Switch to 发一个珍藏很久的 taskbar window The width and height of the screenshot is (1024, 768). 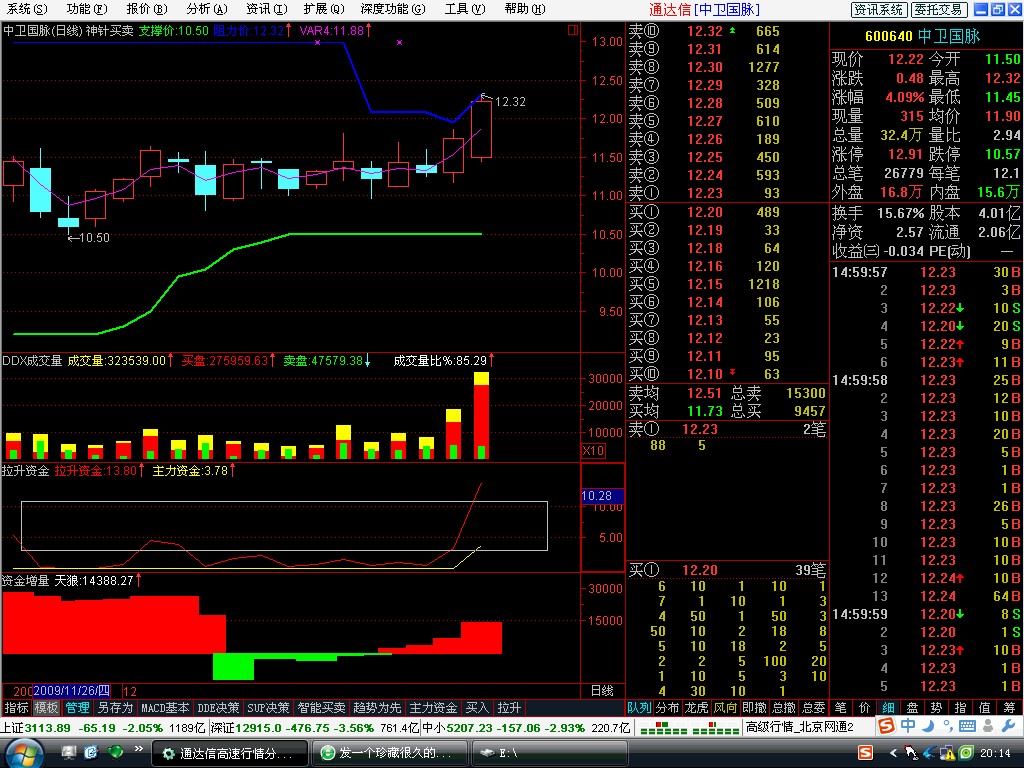390,754
